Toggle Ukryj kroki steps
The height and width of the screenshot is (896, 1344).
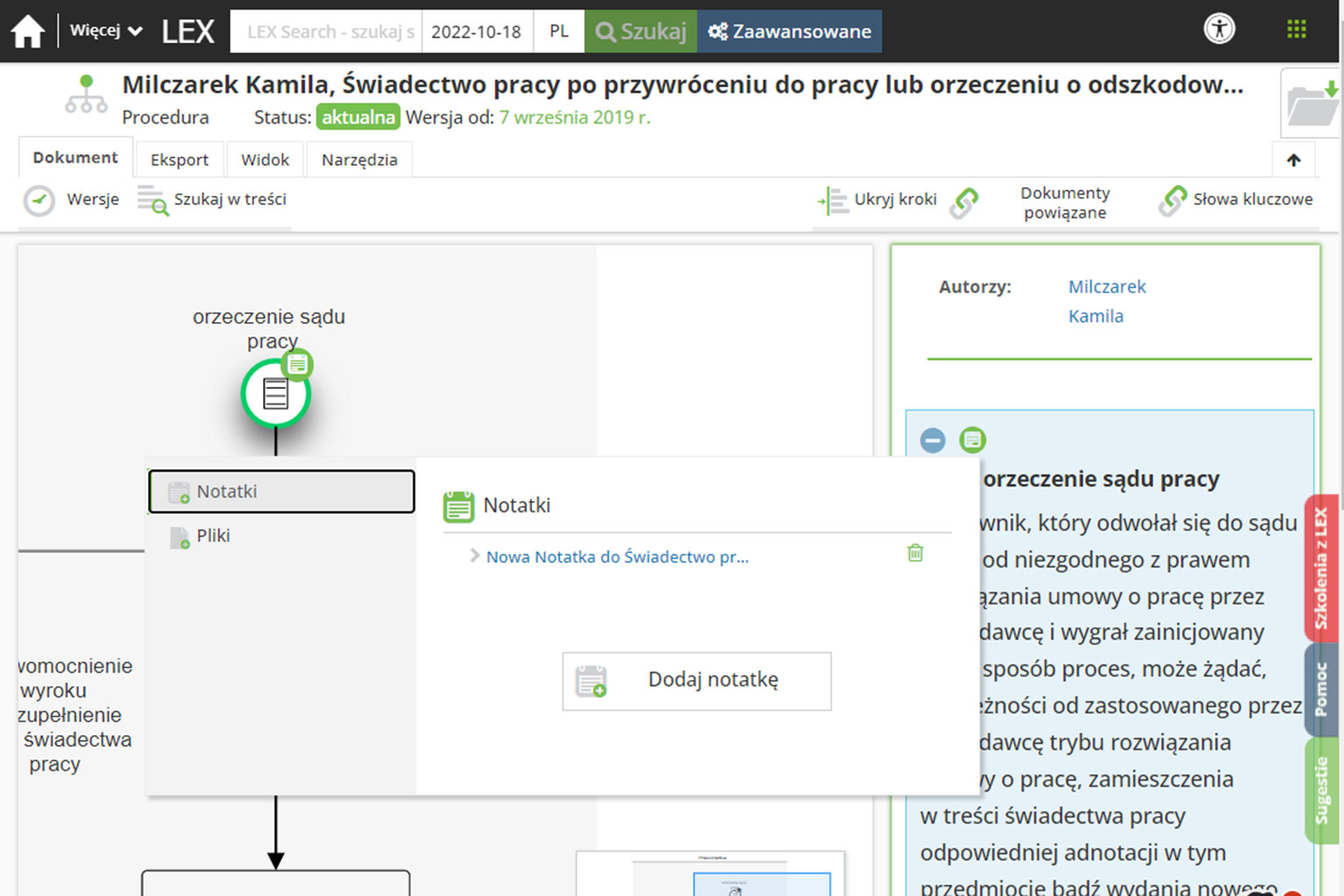point(878,199)
